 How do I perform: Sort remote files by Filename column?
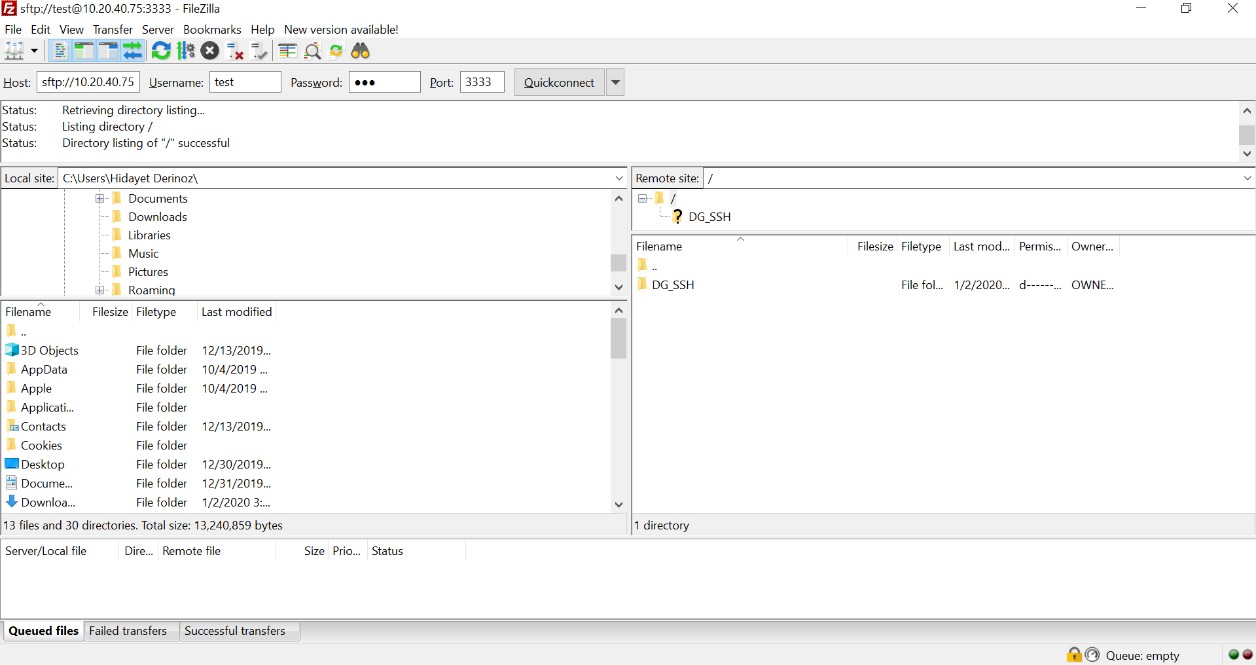click(740, 246)
